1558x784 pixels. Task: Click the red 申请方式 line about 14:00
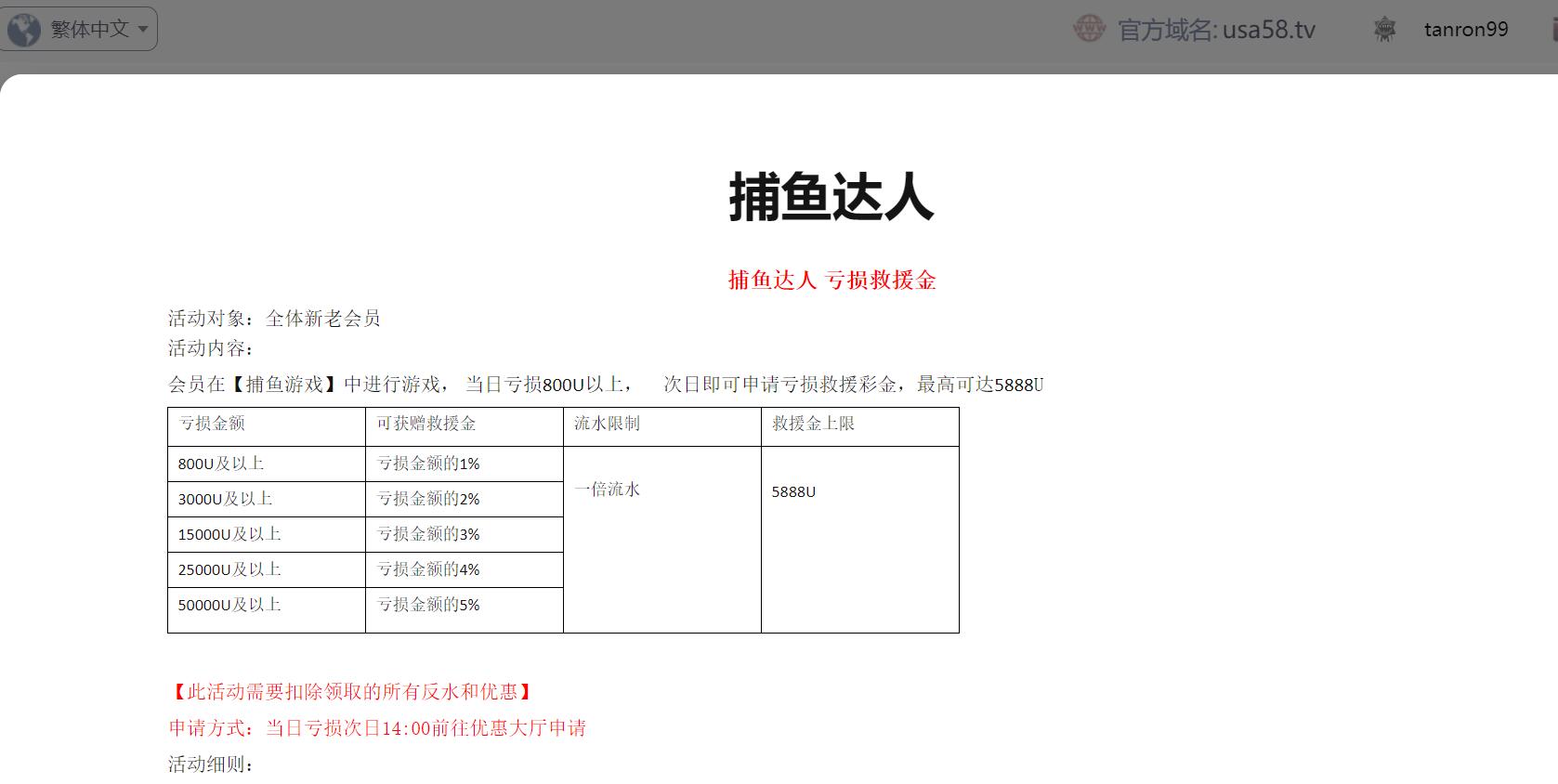point(377,728)
